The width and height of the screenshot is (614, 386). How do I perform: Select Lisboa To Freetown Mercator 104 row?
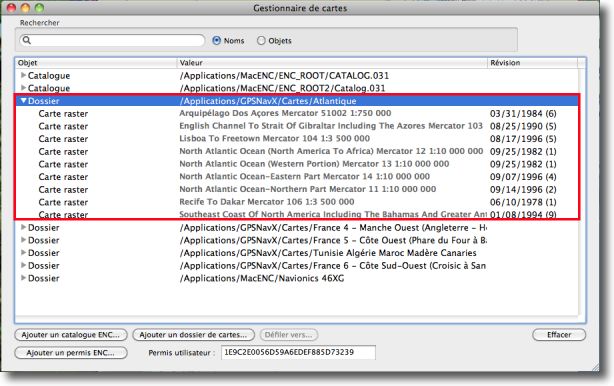pos(297,139)
